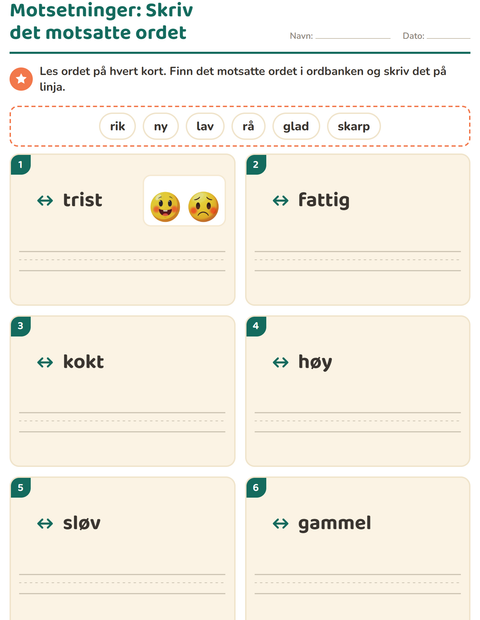Click the Dato date line
This screenshot has height=620, width=480.
pos(448,36)
